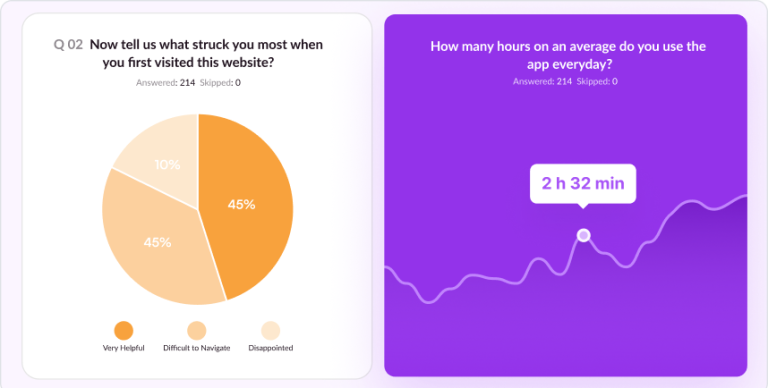The height and width of the screenshot is (388, 768).
Task: Click the white data point on line chart
Action: click(583, 235)
